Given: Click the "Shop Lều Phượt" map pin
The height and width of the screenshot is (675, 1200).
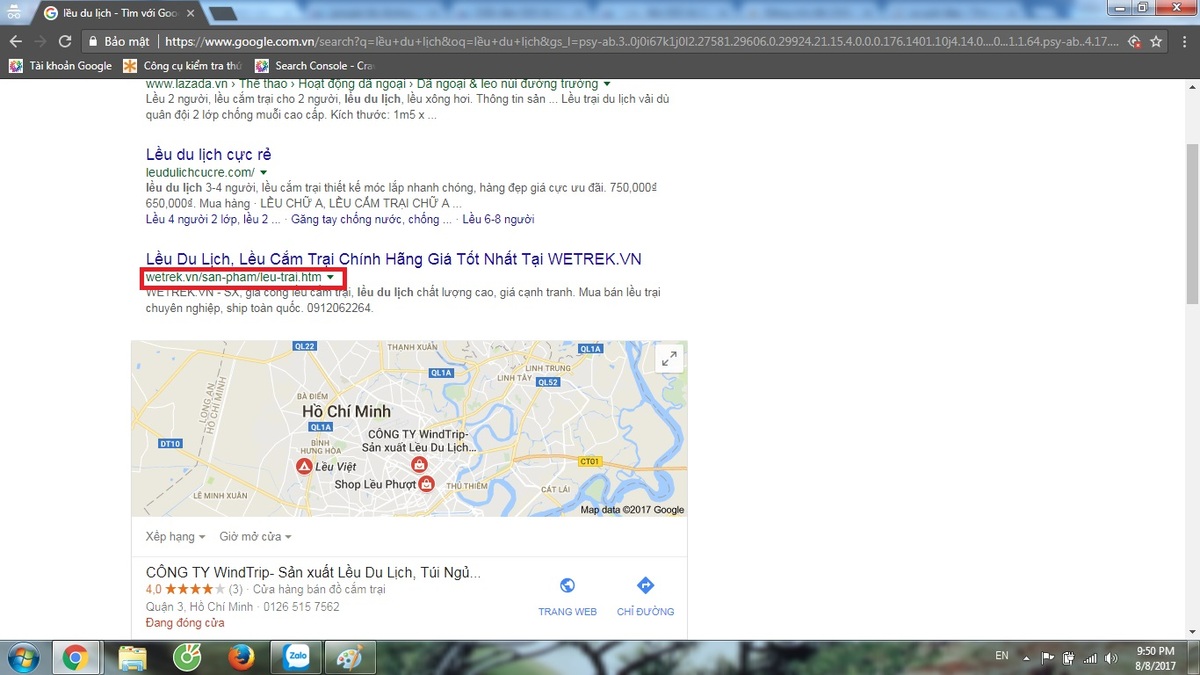Looking at the screenshot, I should click(426, 484).
